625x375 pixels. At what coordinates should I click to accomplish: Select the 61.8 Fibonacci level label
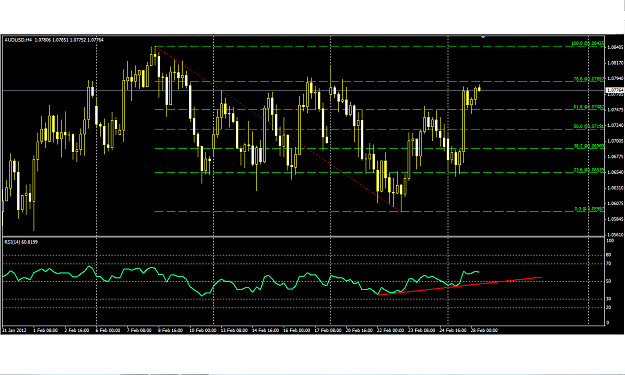tap(589, 107)
